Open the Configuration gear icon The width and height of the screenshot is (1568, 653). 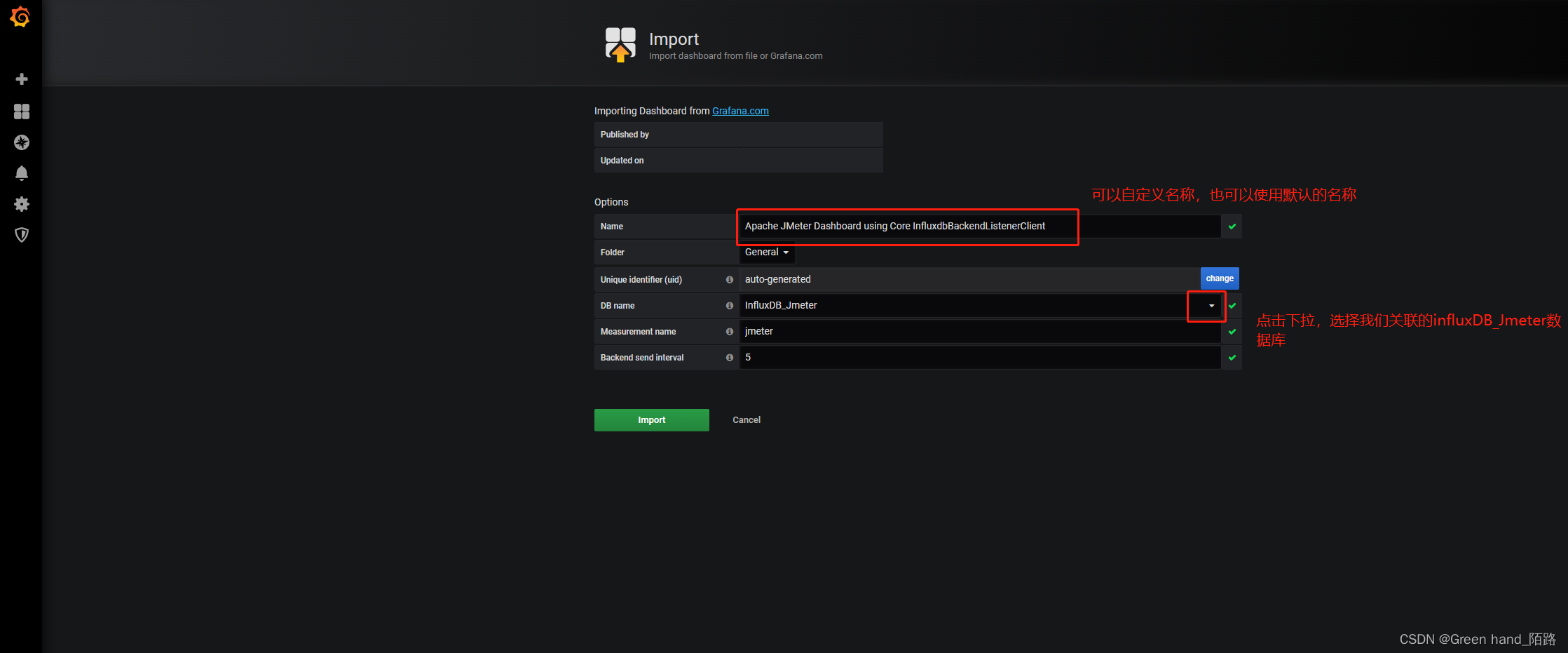pos(22,204)
